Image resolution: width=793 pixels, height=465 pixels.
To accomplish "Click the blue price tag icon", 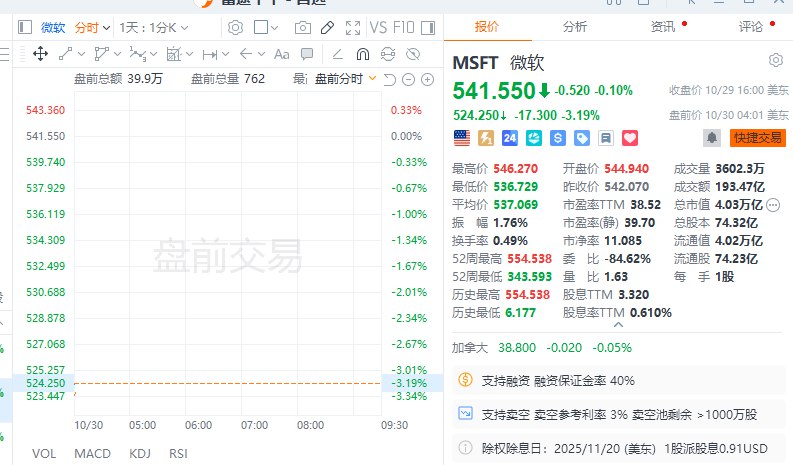I will click(x=582, y=138).
